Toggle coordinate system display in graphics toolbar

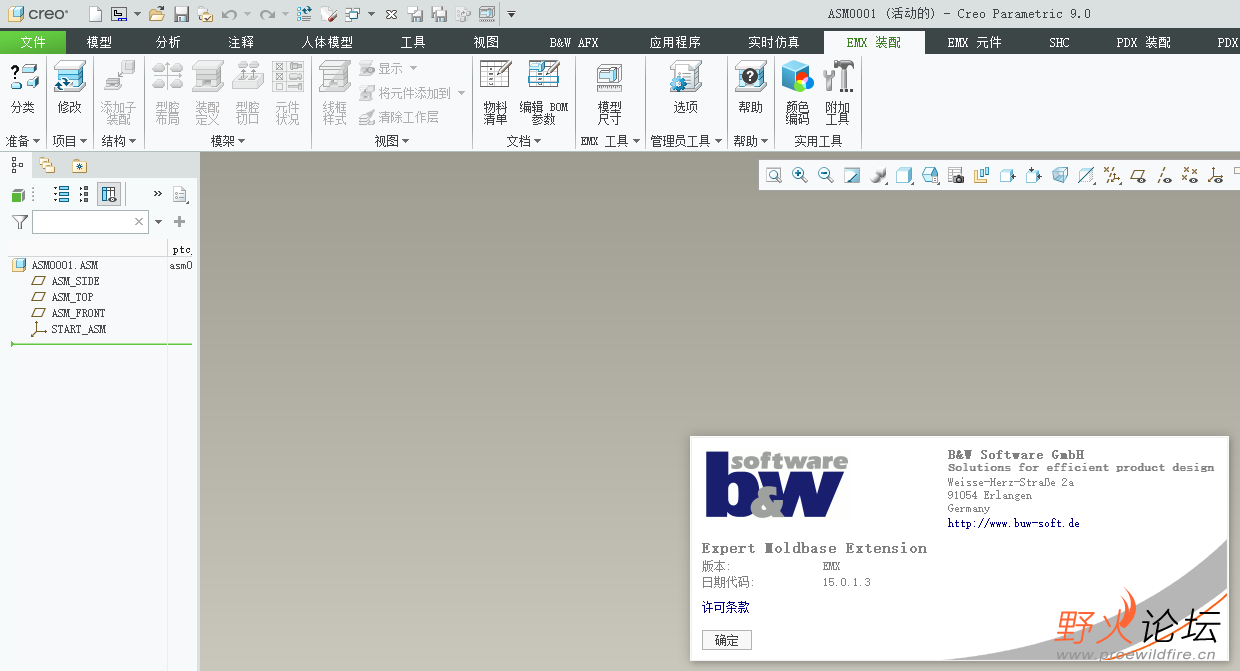click(1216, 176)
